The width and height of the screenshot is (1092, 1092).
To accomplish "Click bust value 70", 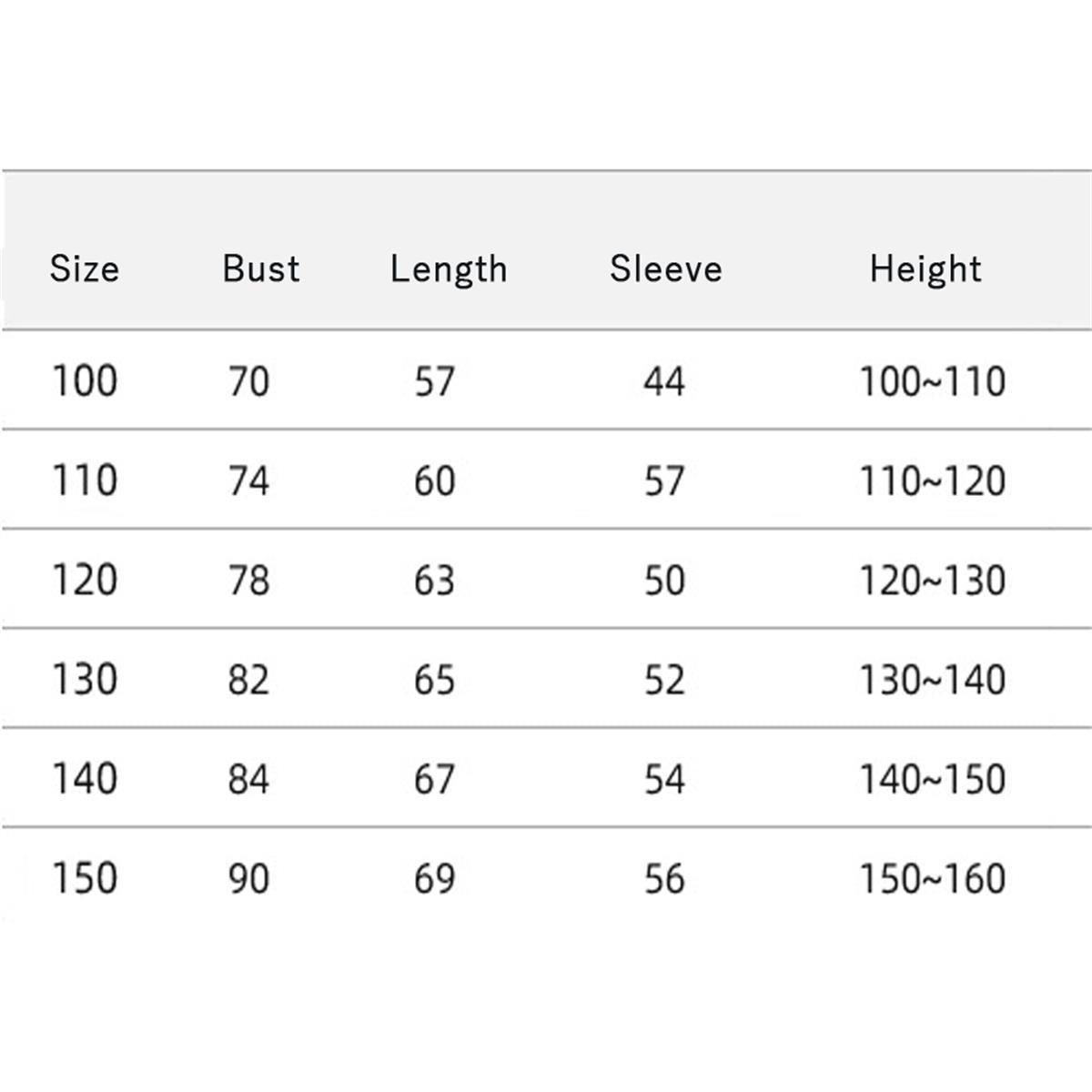I will (248, 380).
